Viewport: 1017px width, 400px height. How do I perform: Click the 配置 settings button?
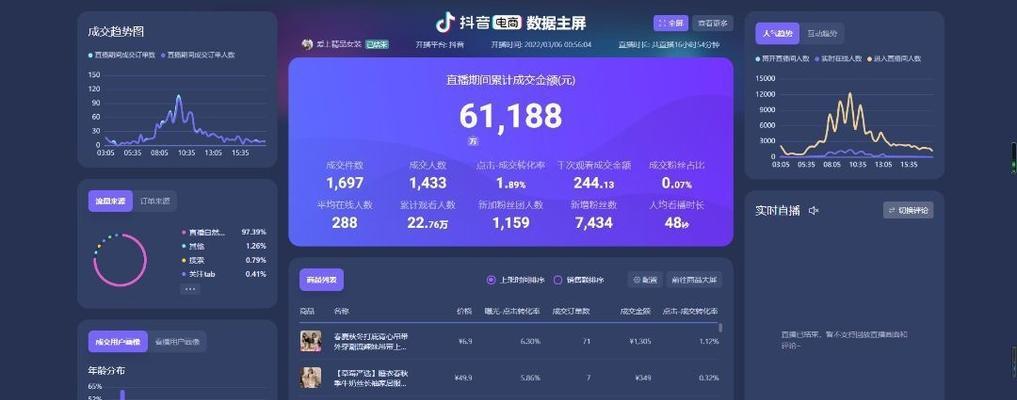645,280
